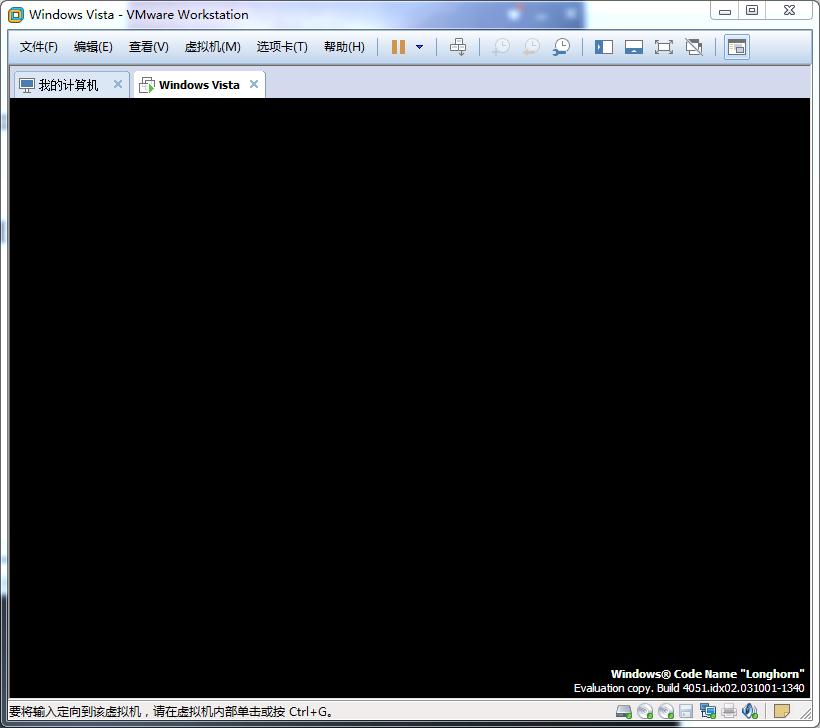Toggle the console view button

pos(737,47)
